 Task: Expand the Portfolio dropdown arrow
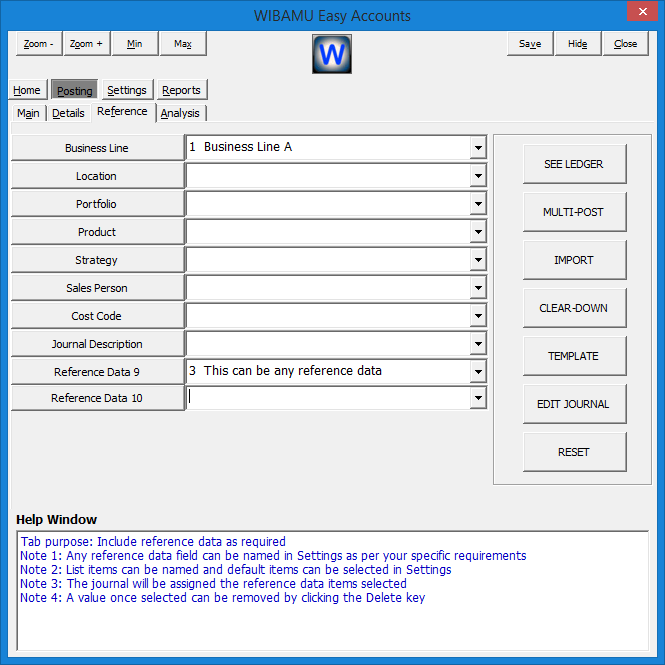click(x=478, y=204)
